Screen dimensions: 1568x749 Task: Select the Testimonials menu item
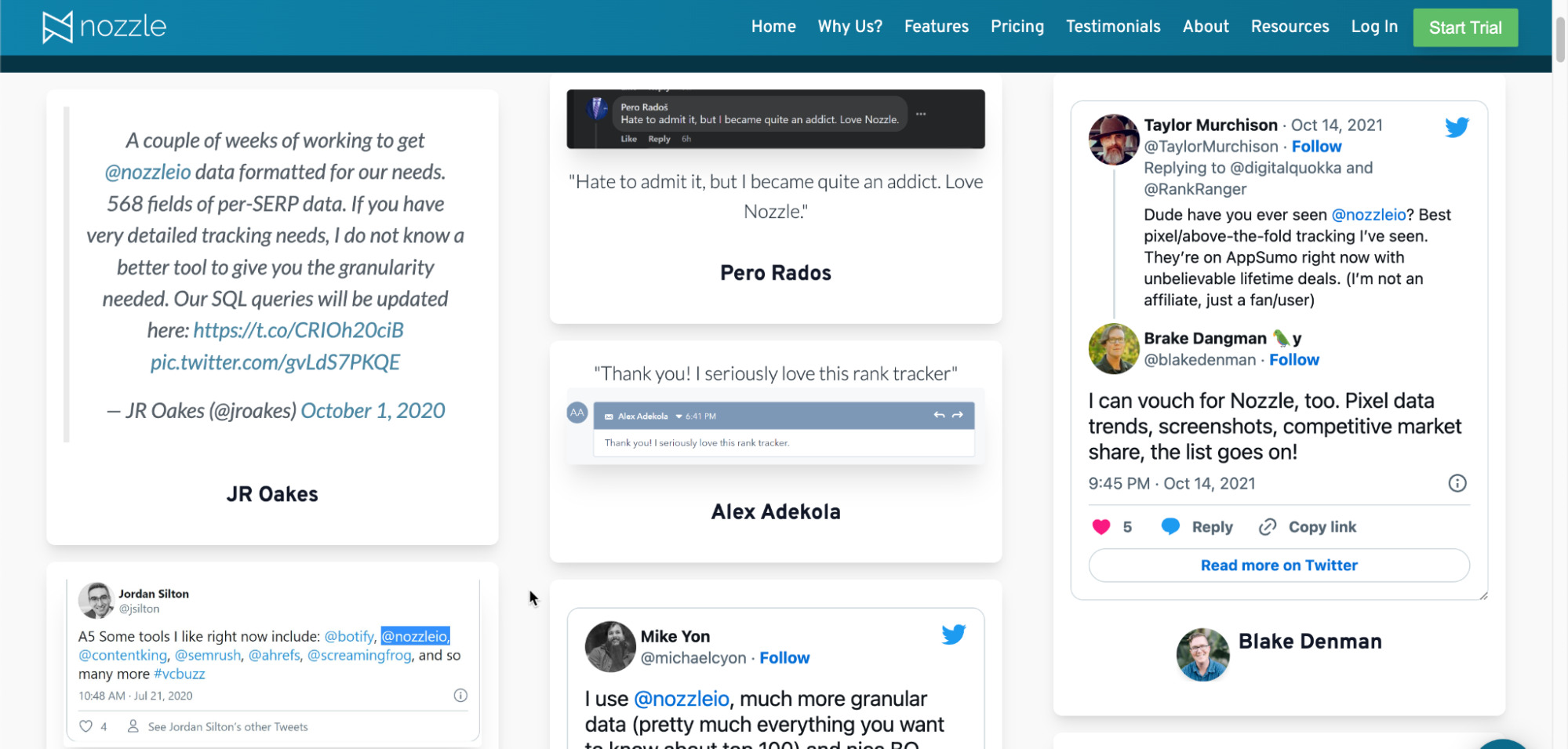[1112, 26]
